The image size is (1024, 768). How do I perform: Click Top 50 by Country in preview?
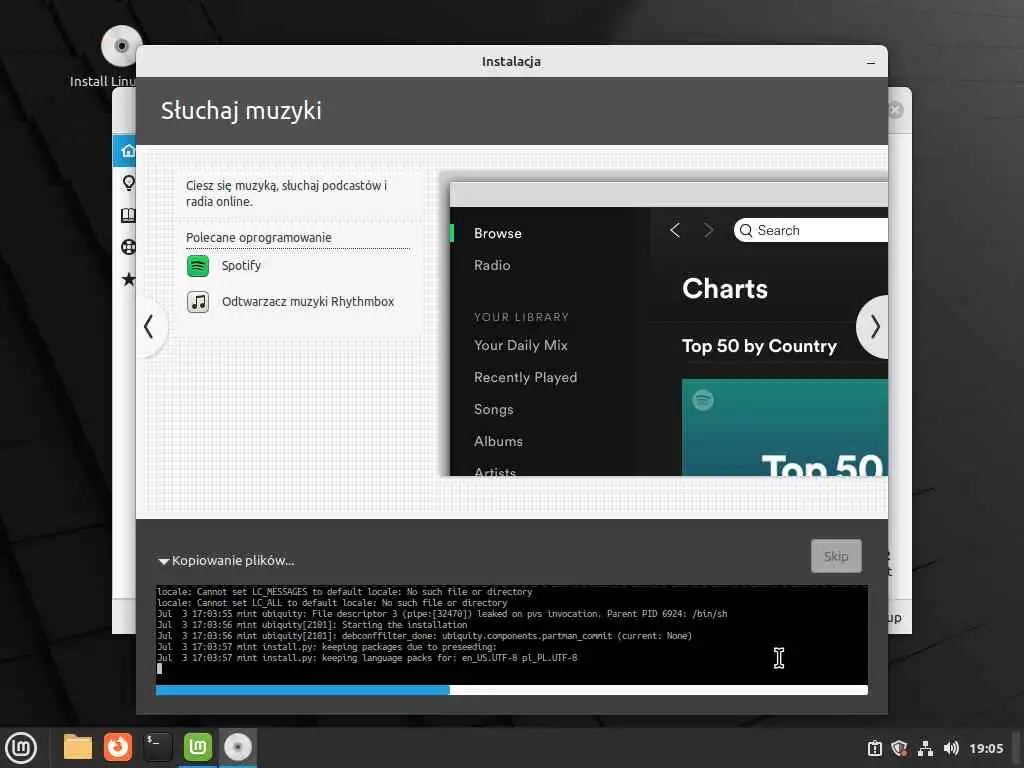click(x=759, y=346)
